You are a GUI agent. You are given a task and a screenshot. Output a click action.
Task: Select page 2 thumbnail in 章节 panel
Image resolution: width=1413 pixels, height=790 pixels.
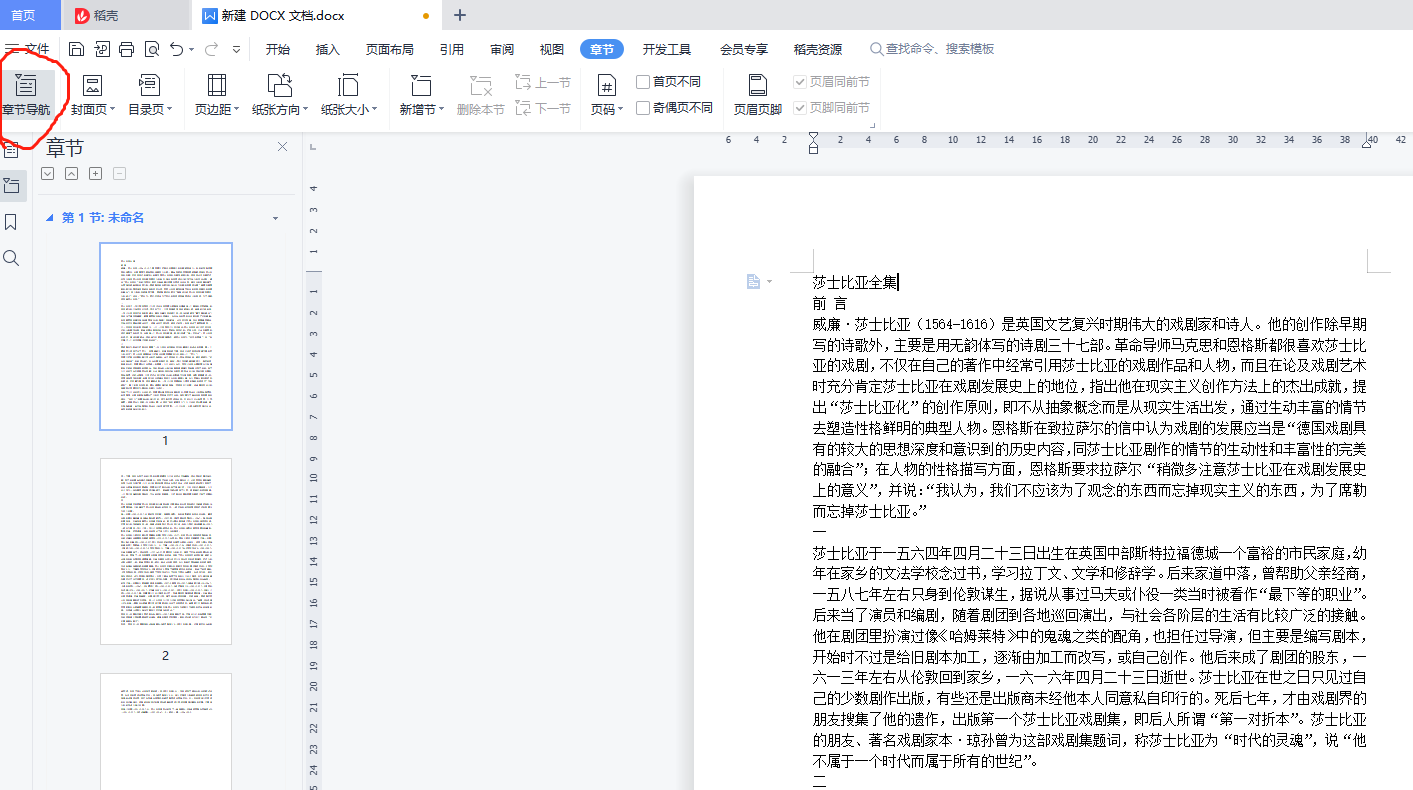[166, 551]
